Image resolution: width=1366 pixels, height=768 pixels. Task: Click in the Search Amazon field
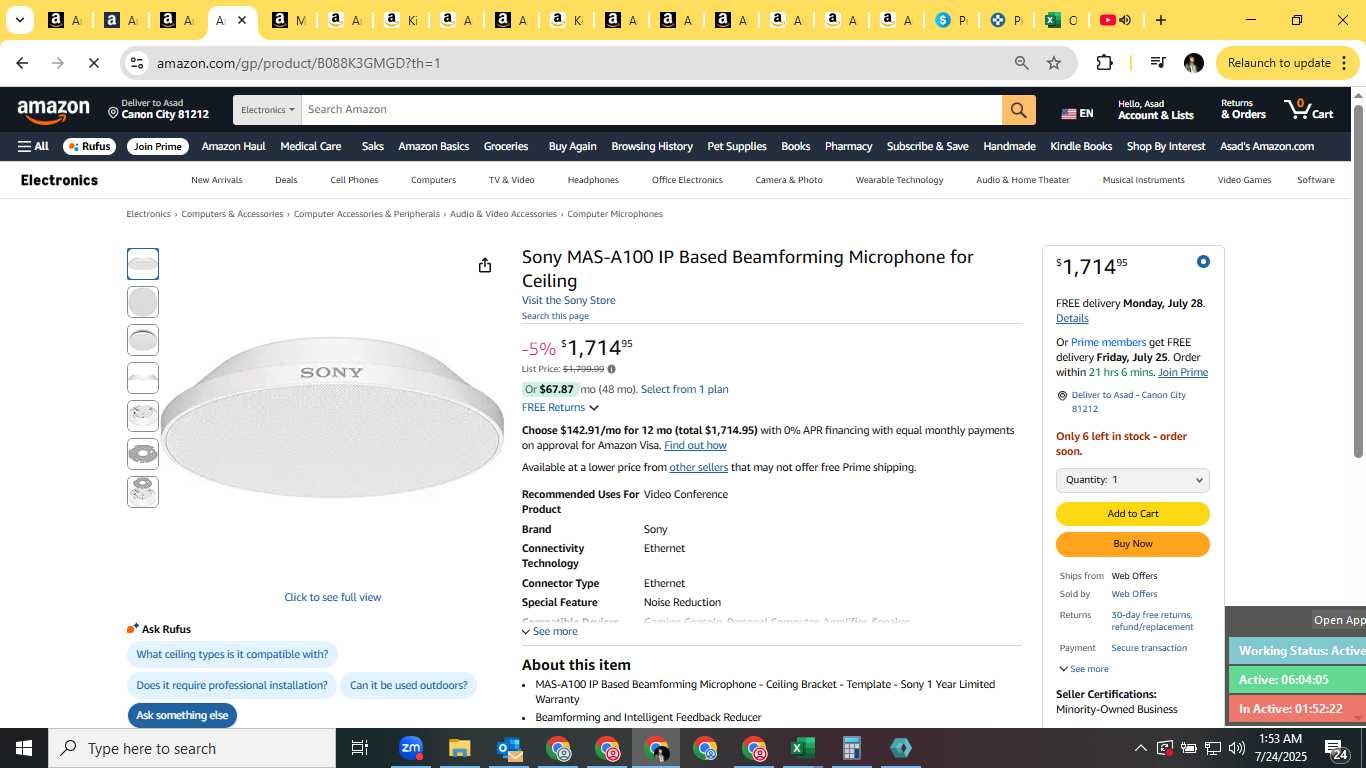click(x=652, y=110)
